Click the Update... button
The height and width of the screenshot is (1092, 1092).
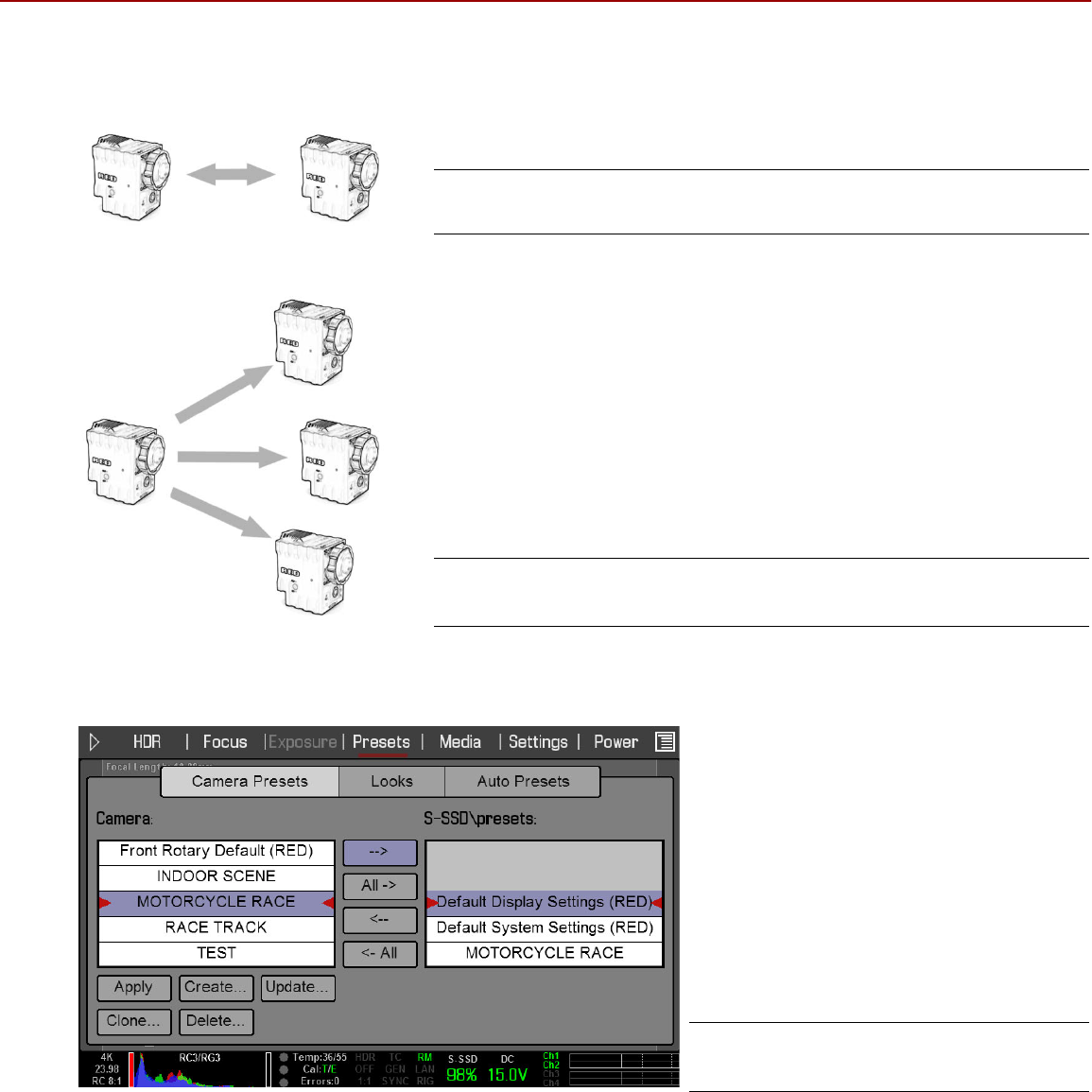[x=298, y=988]
